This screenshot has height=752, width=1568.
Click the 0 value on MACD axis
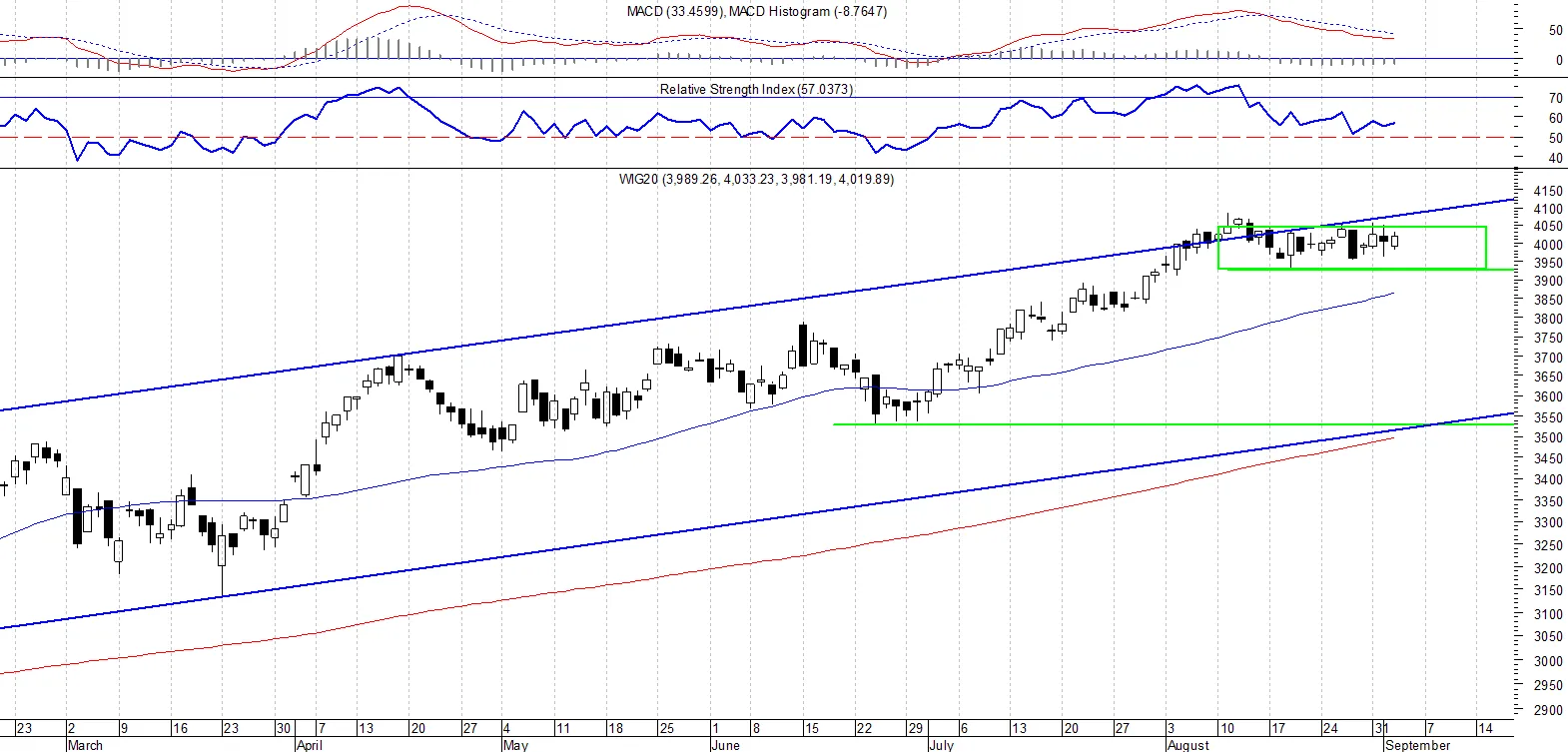[1559, 61]
